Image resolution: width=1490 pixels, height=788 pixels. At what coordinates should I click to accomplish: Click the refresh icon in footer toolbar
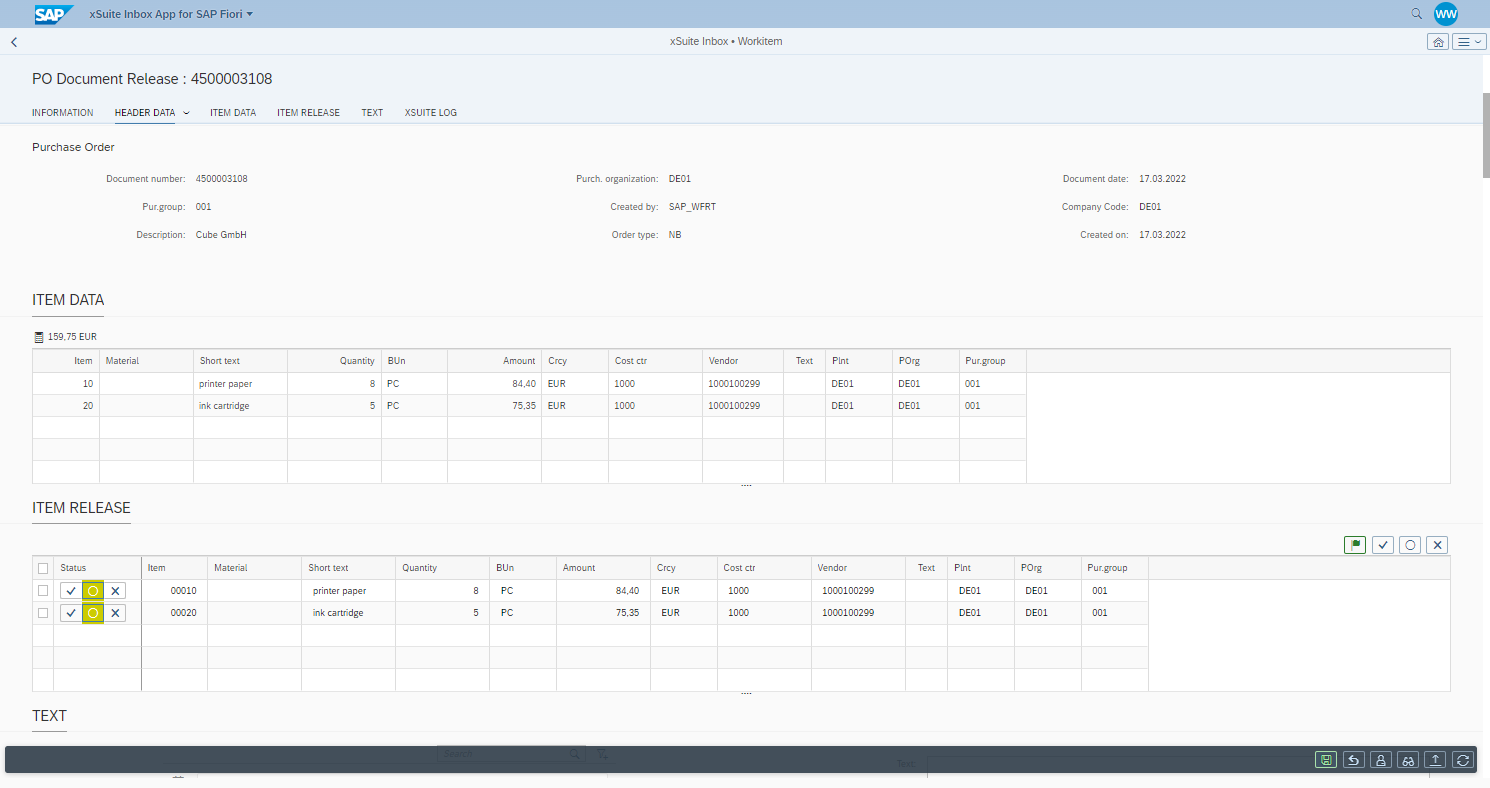coord(1463,760)
